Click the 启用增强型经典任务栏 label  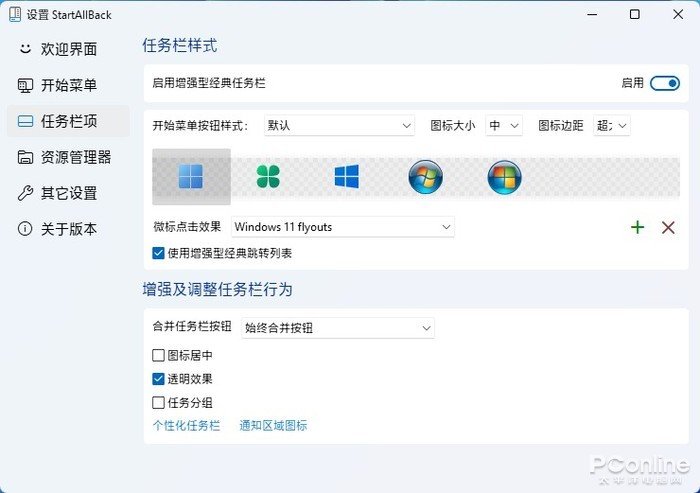point(209,83)
